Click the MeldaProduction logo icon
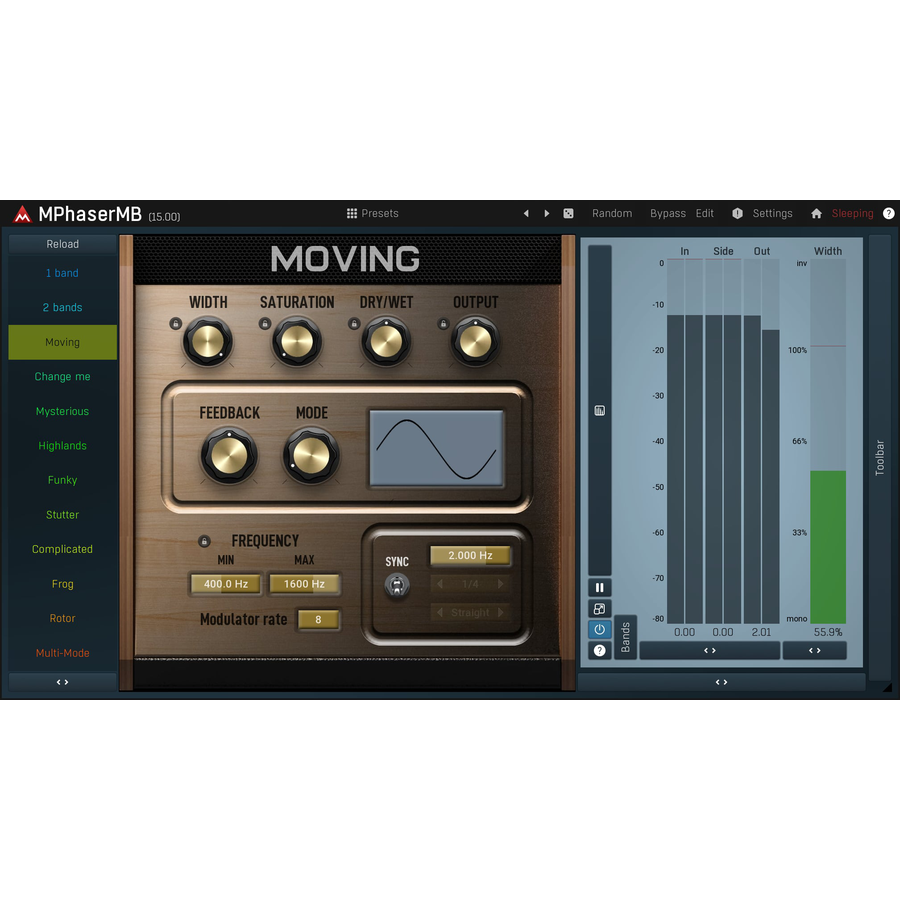The height and width of the screenshot is (900, 900). 22,214
